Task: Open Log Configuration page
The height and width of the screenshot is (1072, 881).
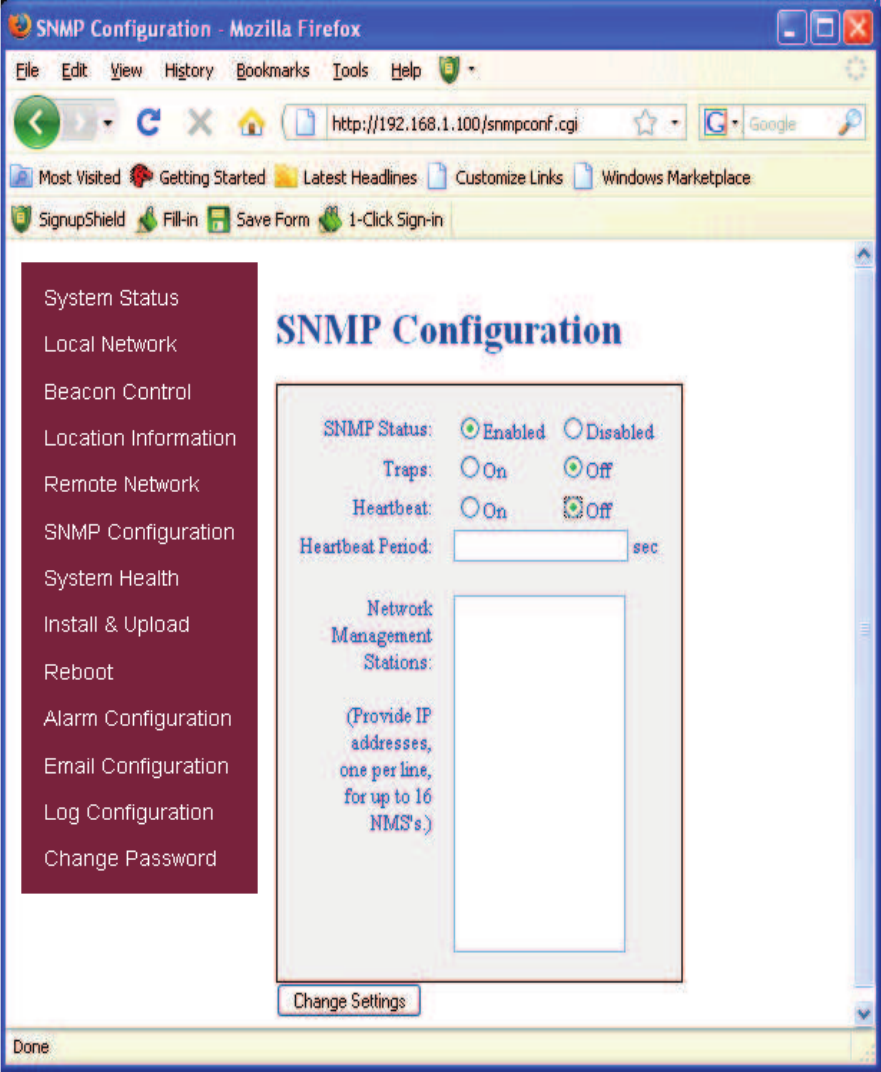Action: [x=128, y=812]
